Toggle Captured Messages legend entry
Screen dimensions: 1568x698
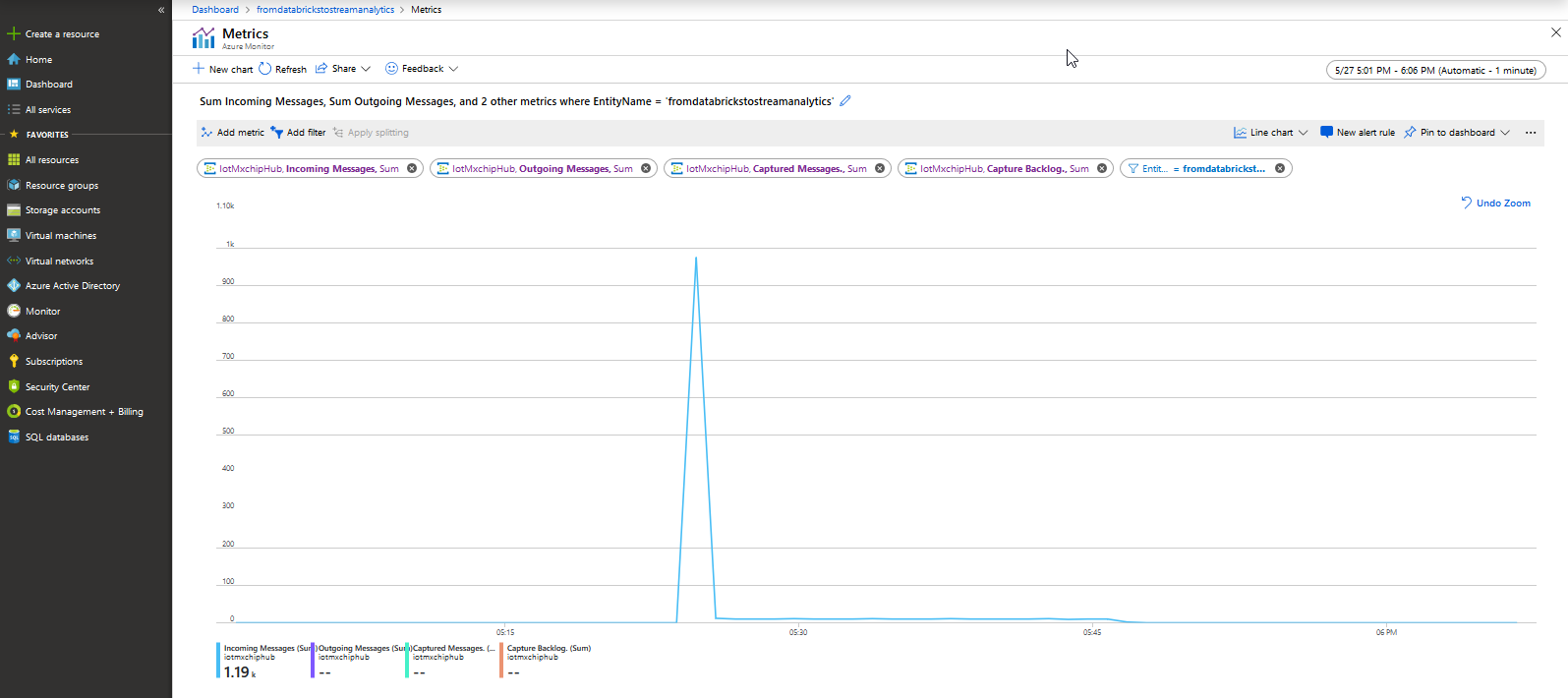click(452, 661)
